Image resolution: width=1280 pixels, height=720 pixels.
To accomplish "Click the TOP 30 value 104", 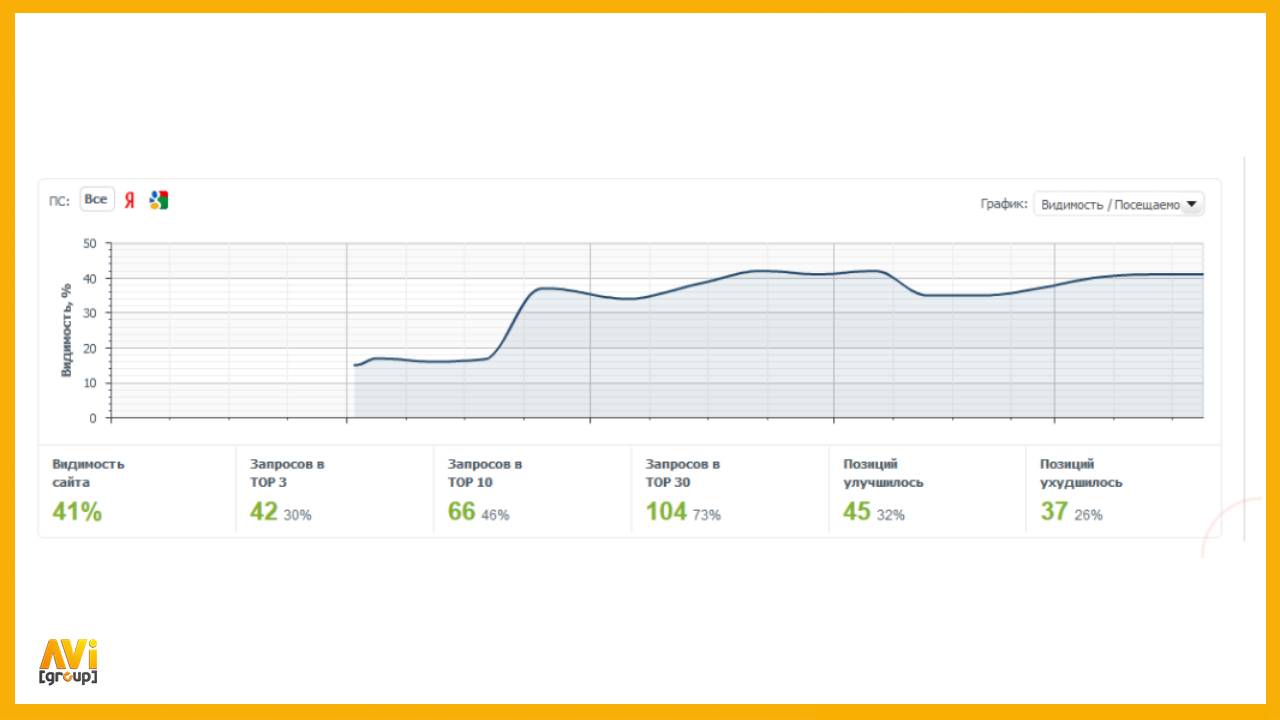I will pos(666,512).
